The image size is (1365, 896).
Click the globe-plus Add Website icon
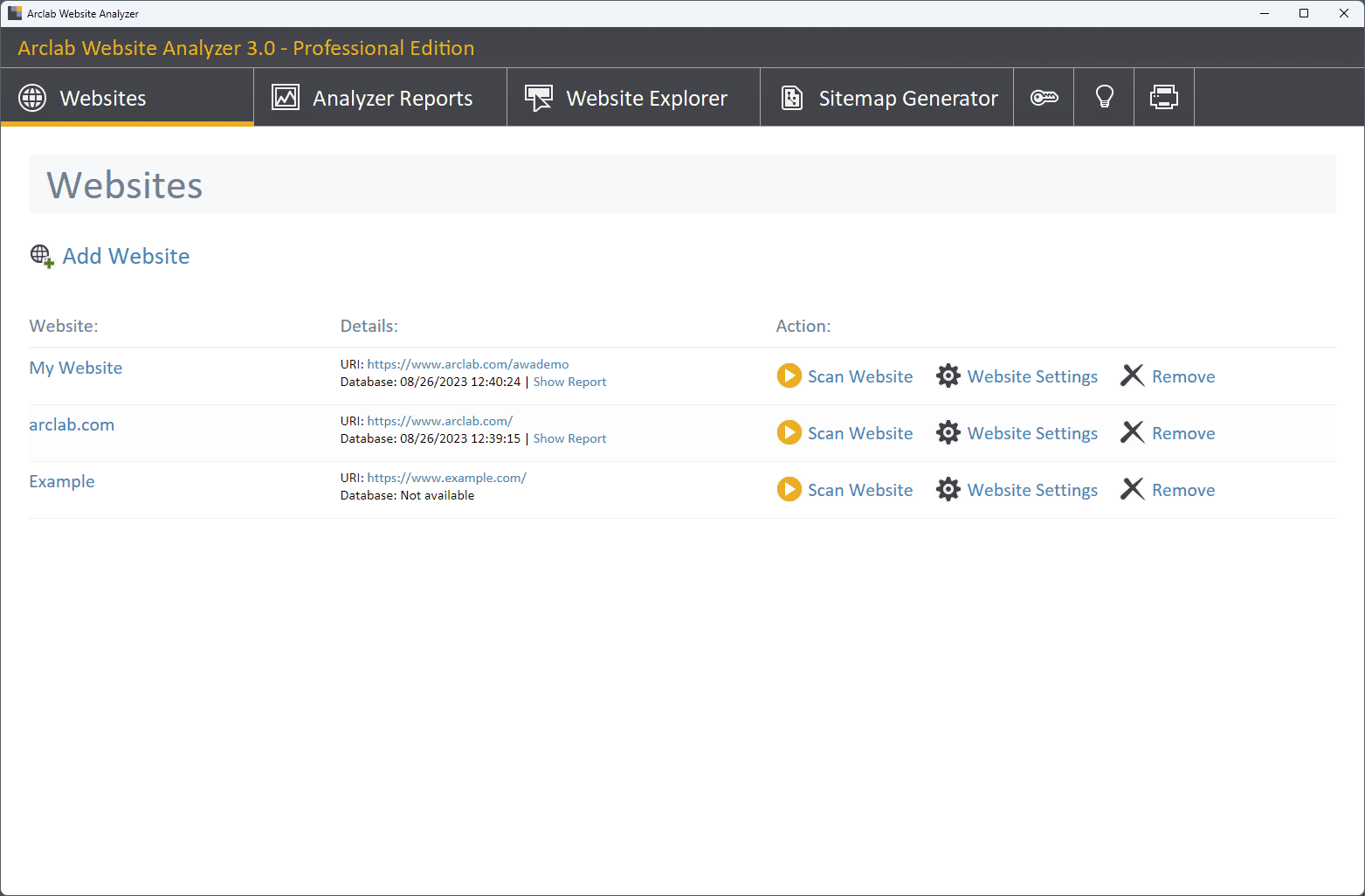(x=42, y=256)
